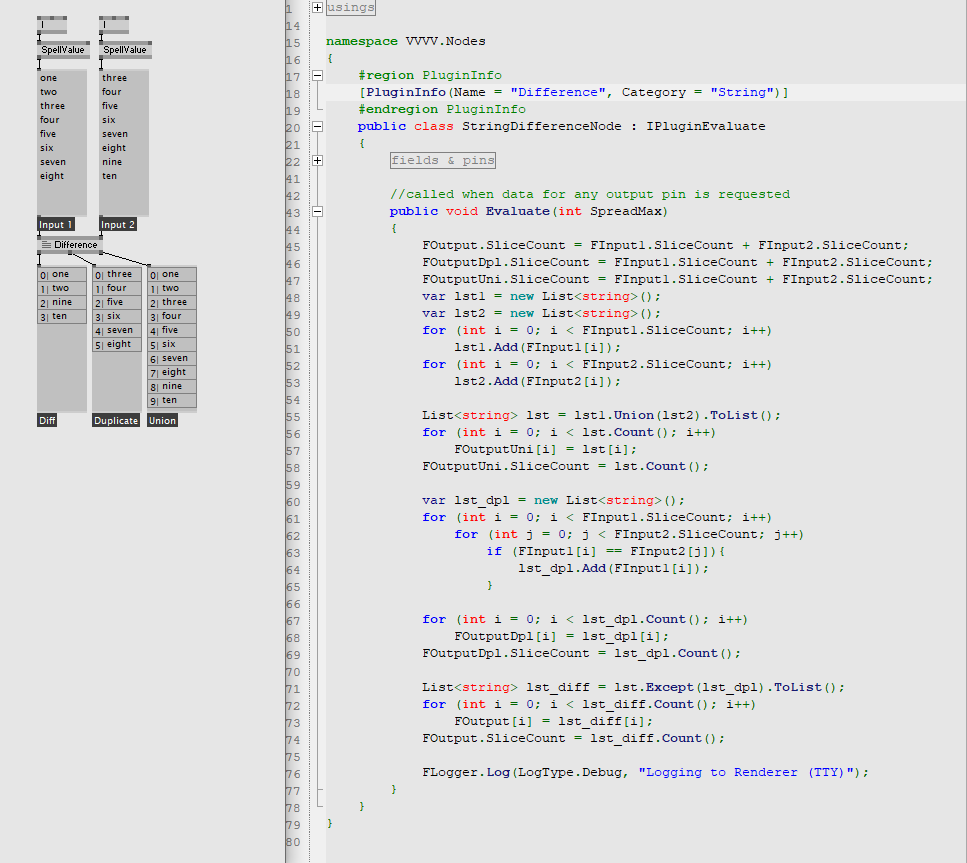Select 'nine' row in Input 2 list
Image resolution: width=967 pixels, height=863 pixels.
coord(123,162)
